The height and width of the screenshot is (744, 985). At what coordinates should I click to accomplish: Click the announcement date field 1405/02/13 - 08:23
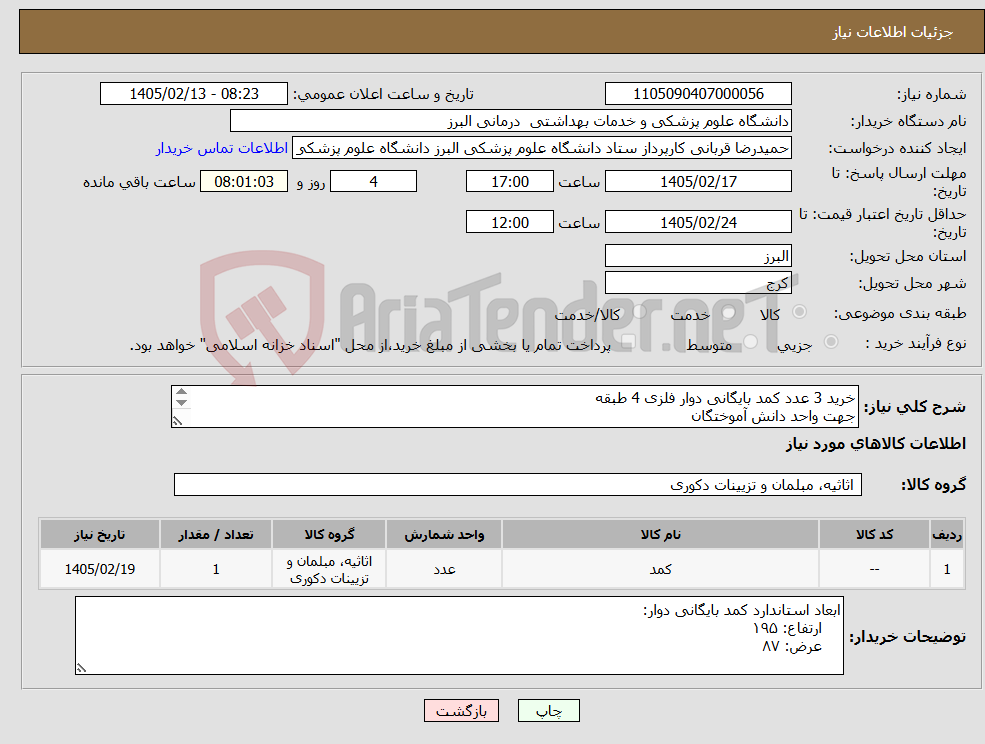click(193, 94)
